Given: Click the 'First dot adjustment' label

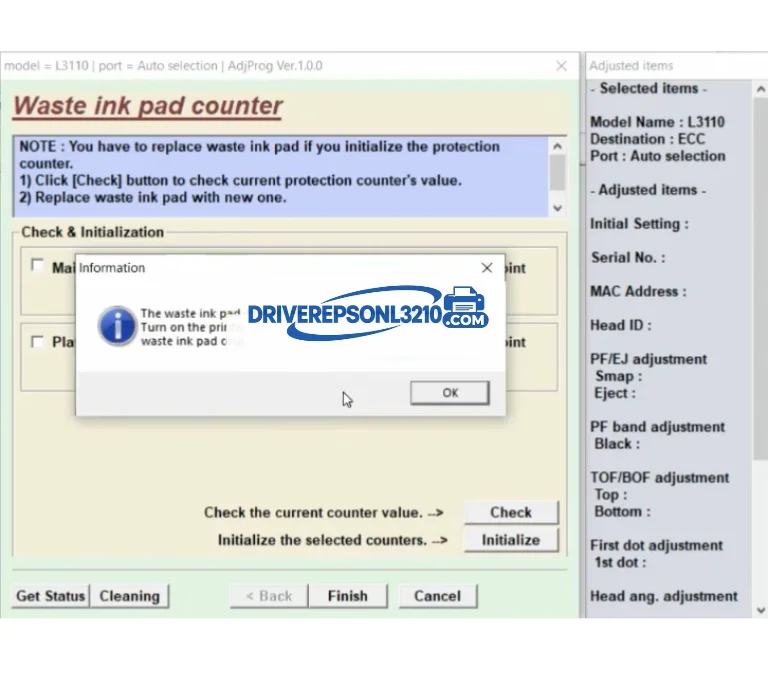Looking at the screenshot, I should point(656,545).
